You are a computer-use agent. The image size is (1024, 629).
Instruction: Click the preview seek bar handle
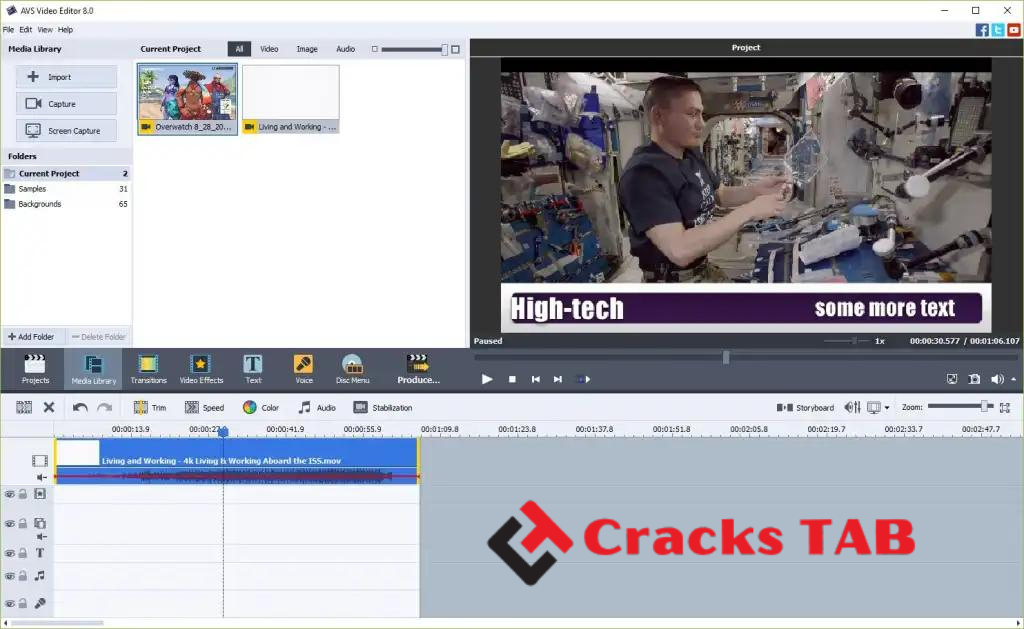726,357
